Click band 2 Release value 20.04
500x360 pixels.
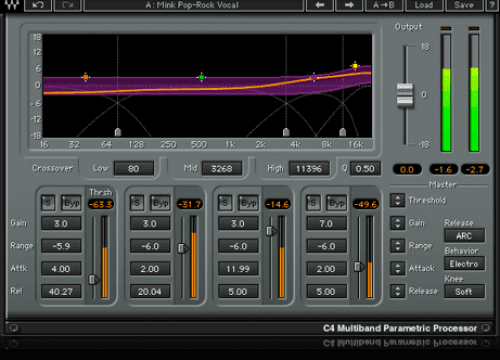[x=150, y=291]
